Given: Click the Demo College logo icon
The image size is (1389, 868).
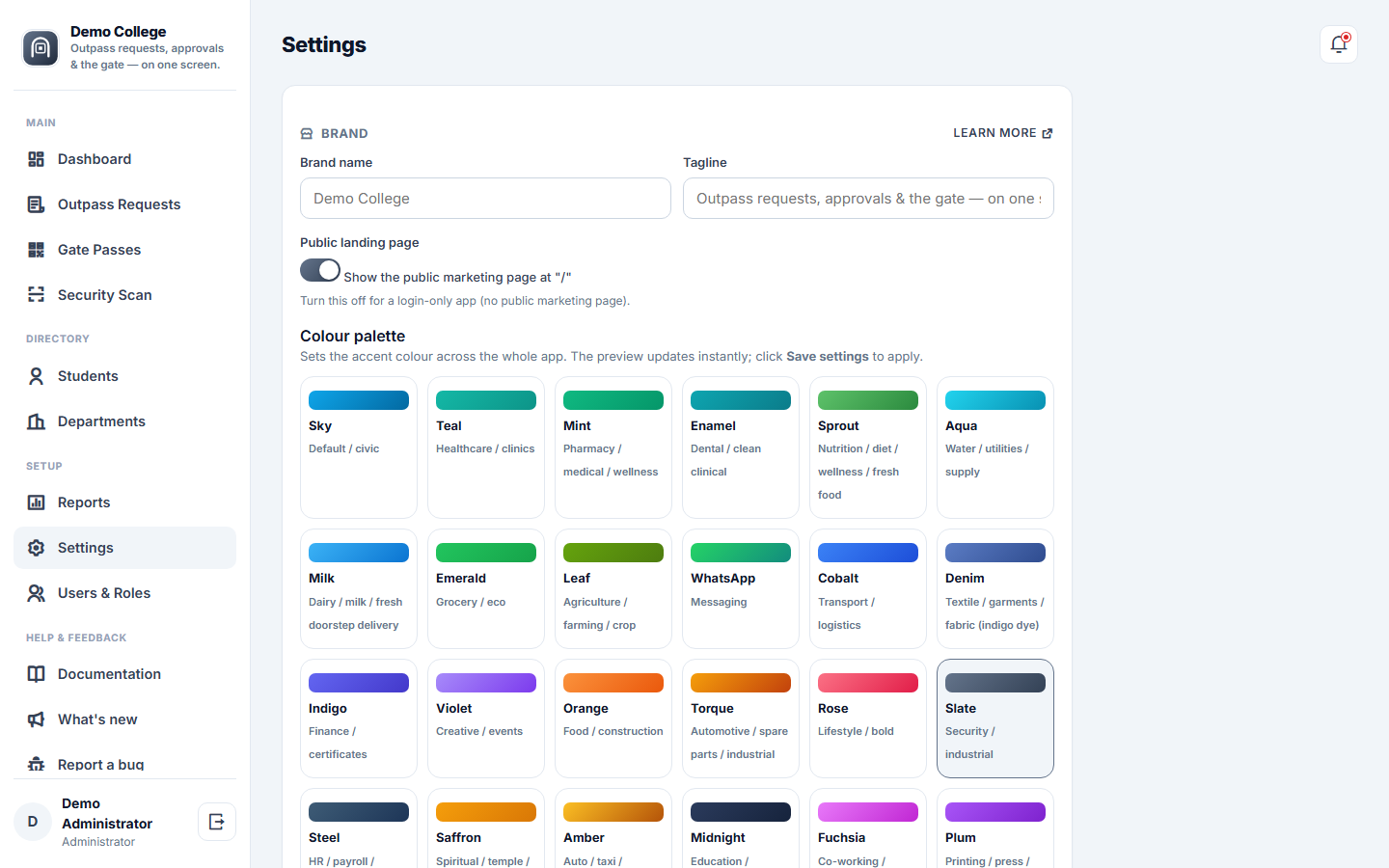Looking at the screenshot, I should tap(41, 48).
